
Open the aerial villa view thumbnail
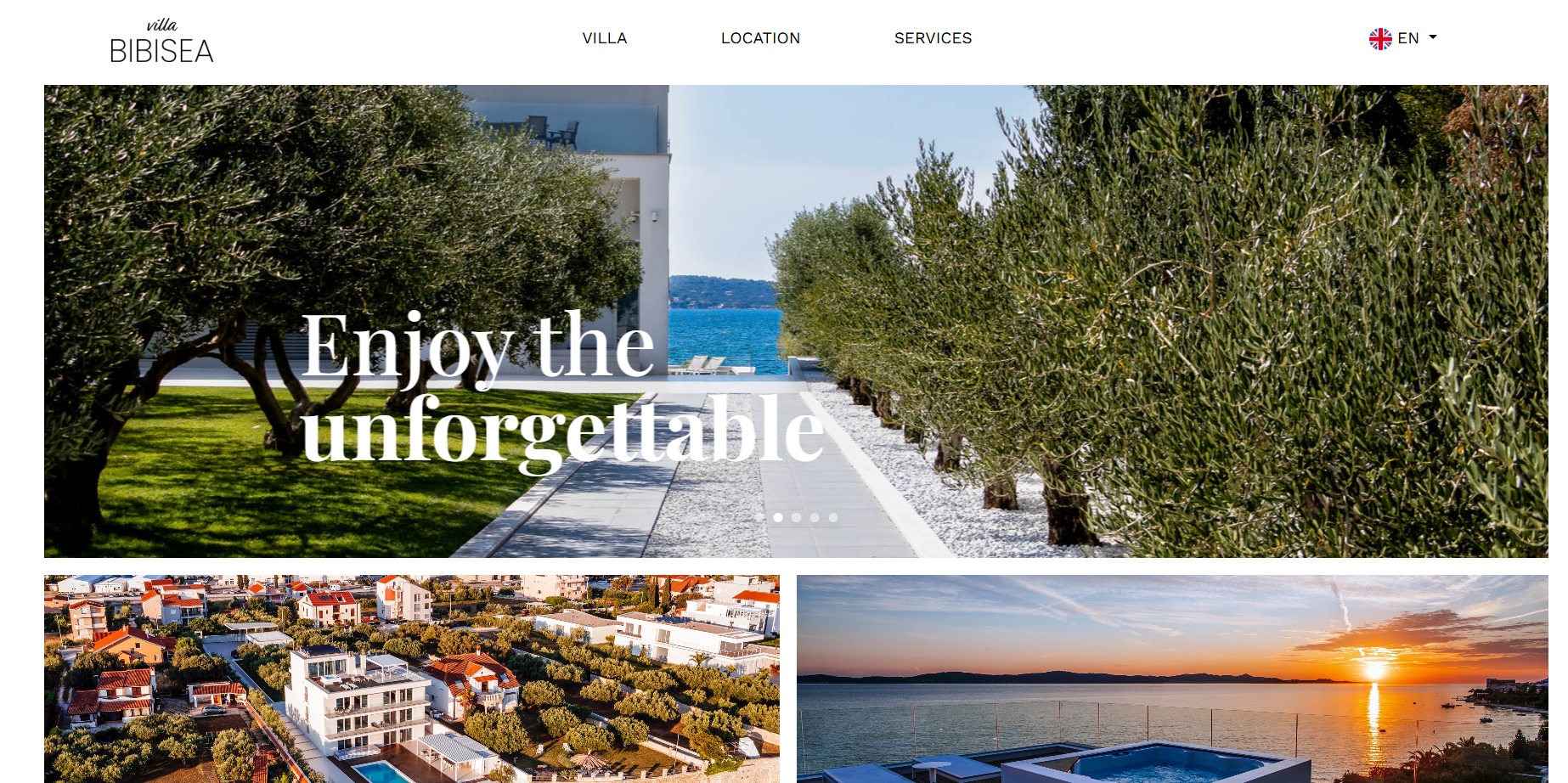(x=412, y=679)
